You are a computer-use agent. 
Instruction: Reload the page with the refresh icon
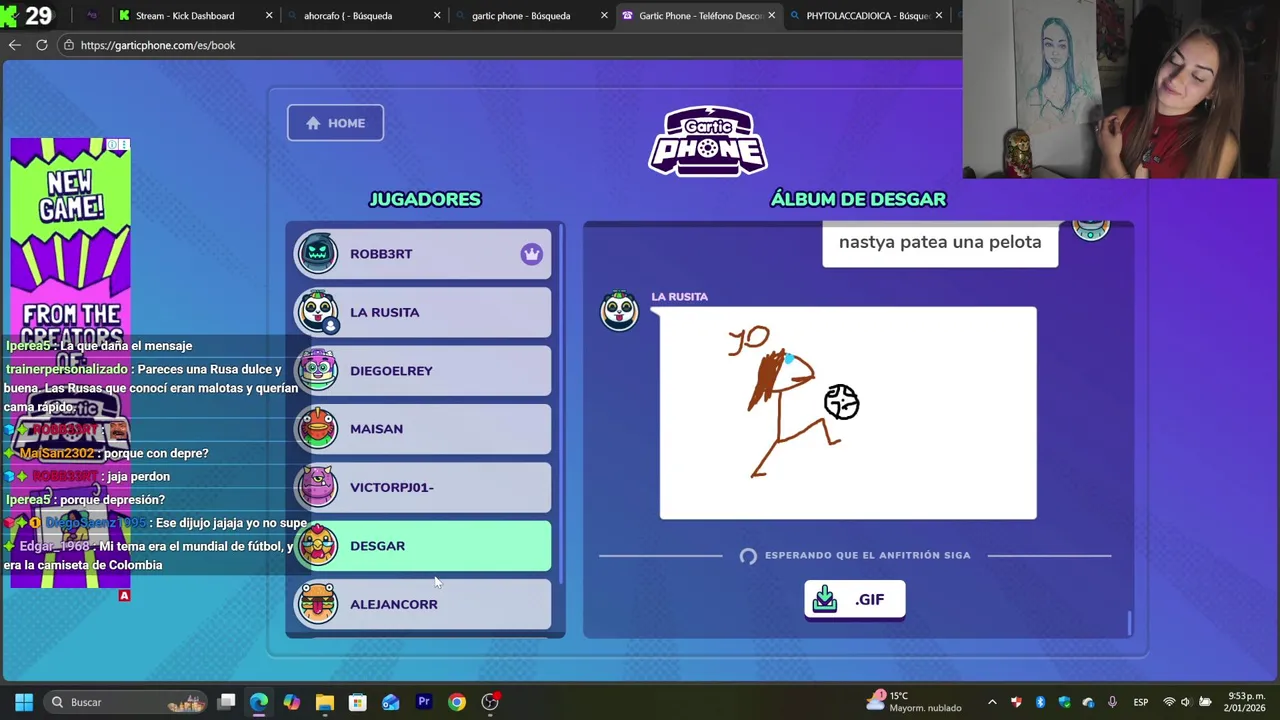(42, 45)
